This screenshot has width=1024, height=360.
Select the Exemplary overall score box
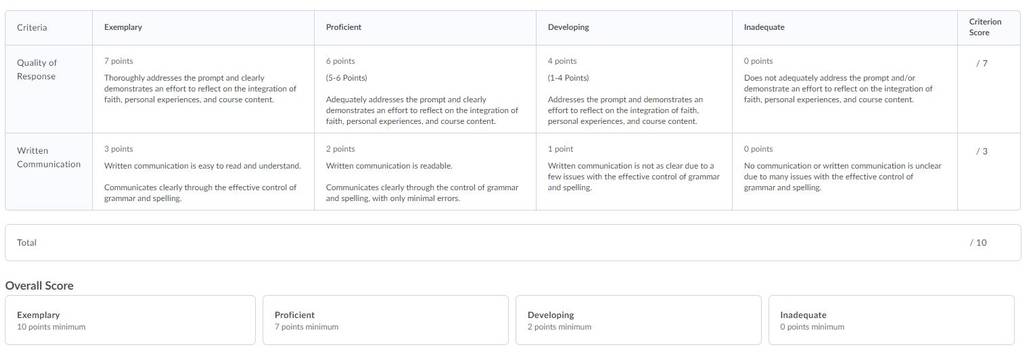(x=130, y=320)
